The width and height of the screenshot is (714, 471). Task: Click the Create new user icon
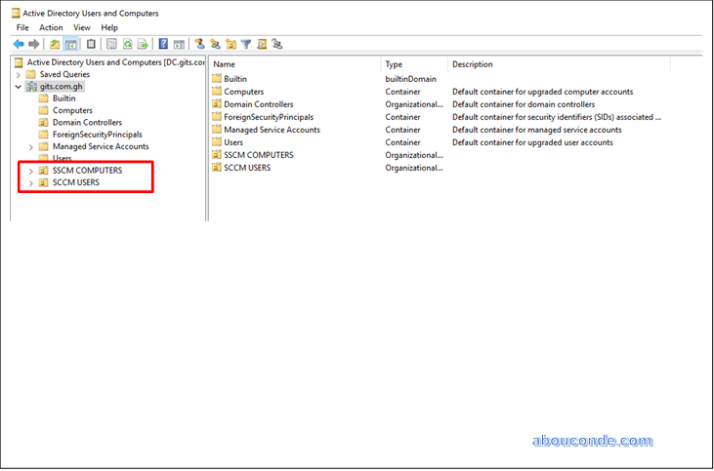tap(200, 44)
